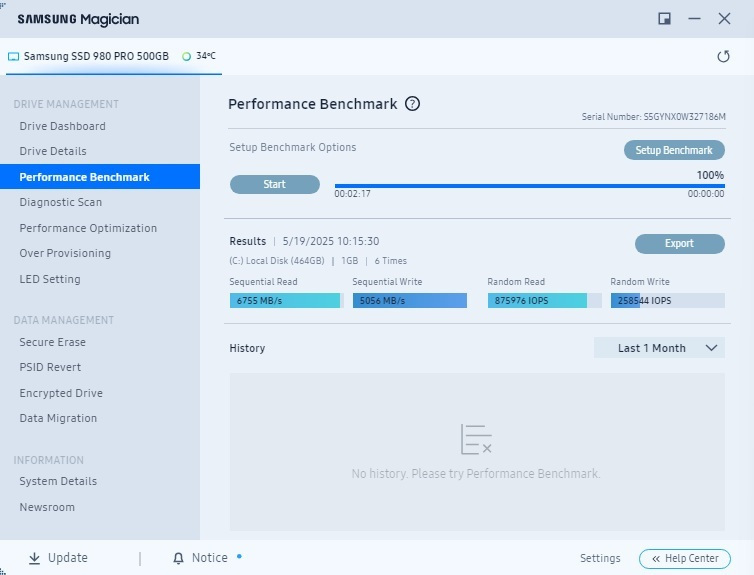Click the Random Write 258544 IOPS bar
754x575 pixels.
point(667,300)
